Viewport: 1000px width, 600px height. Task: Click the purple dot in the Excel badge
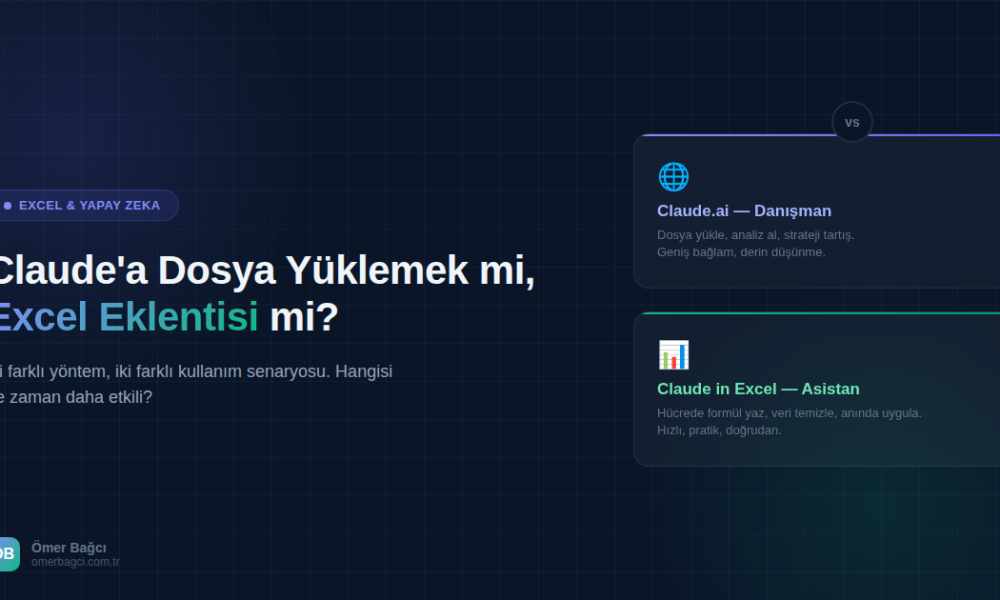coord(8,205)
